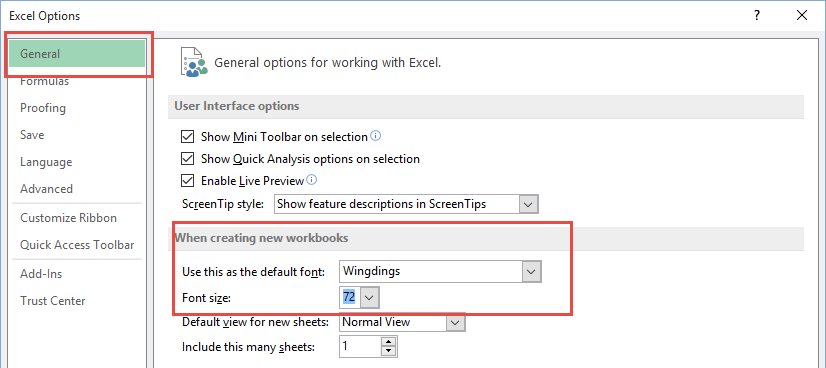Click the Help question mark icon
826x368 pixels.
pos(756,16)
